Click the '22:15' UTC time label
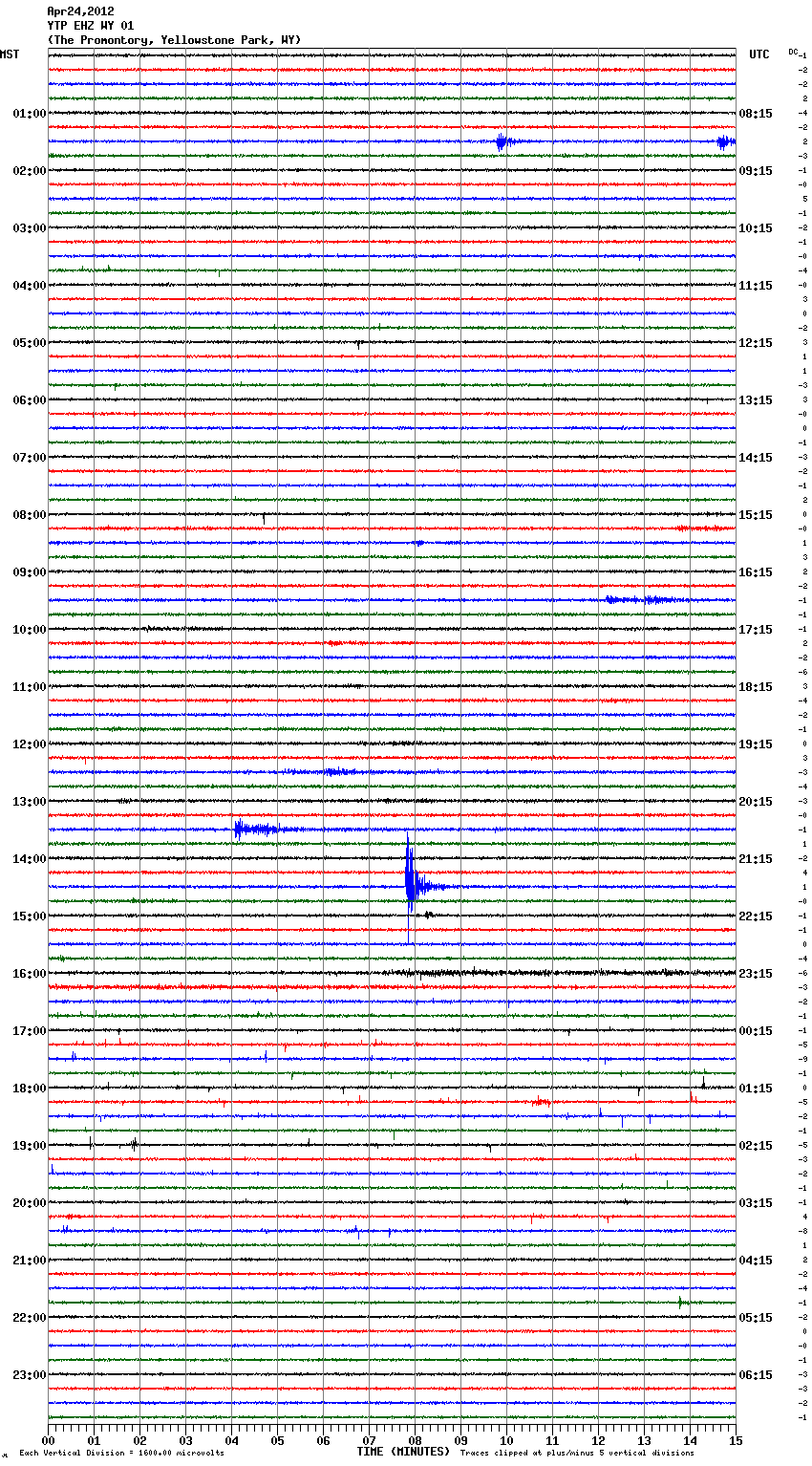The height and width of the screenshot is (1466, 812). coord(756,916)
